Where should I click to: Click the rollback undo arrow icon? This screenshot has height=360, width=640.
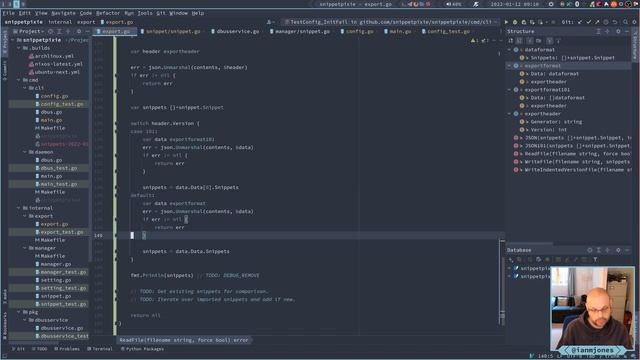point(615,22)
